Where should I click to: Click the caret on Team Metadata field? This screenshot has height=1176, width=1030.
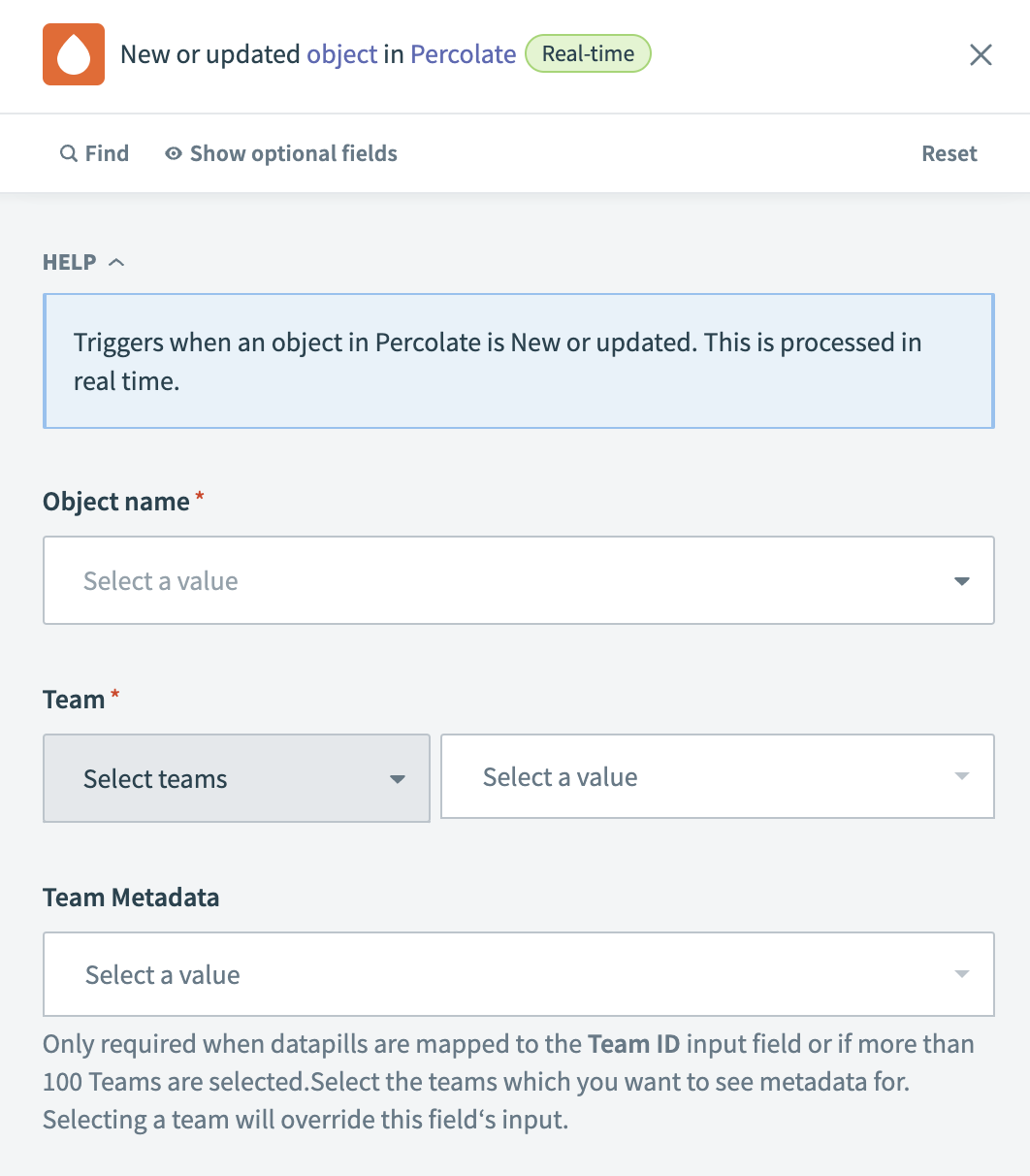(961, 974)
